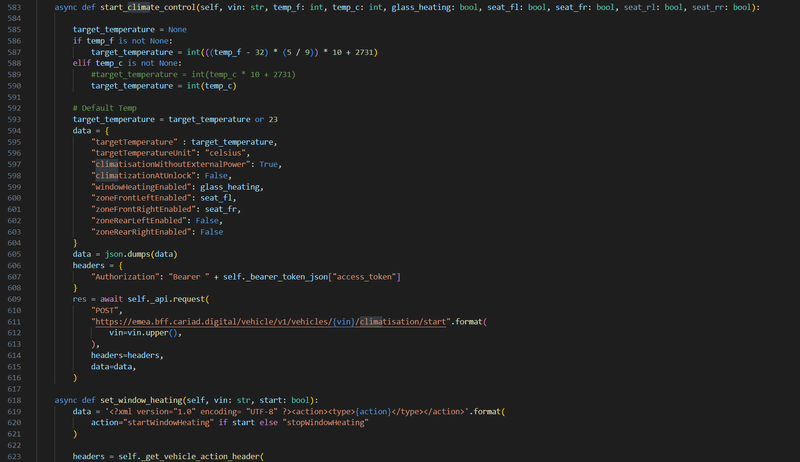Select the "targetTemperatureUnit" dictionary key
Screen dimensions: 800x462
[144, 153]
